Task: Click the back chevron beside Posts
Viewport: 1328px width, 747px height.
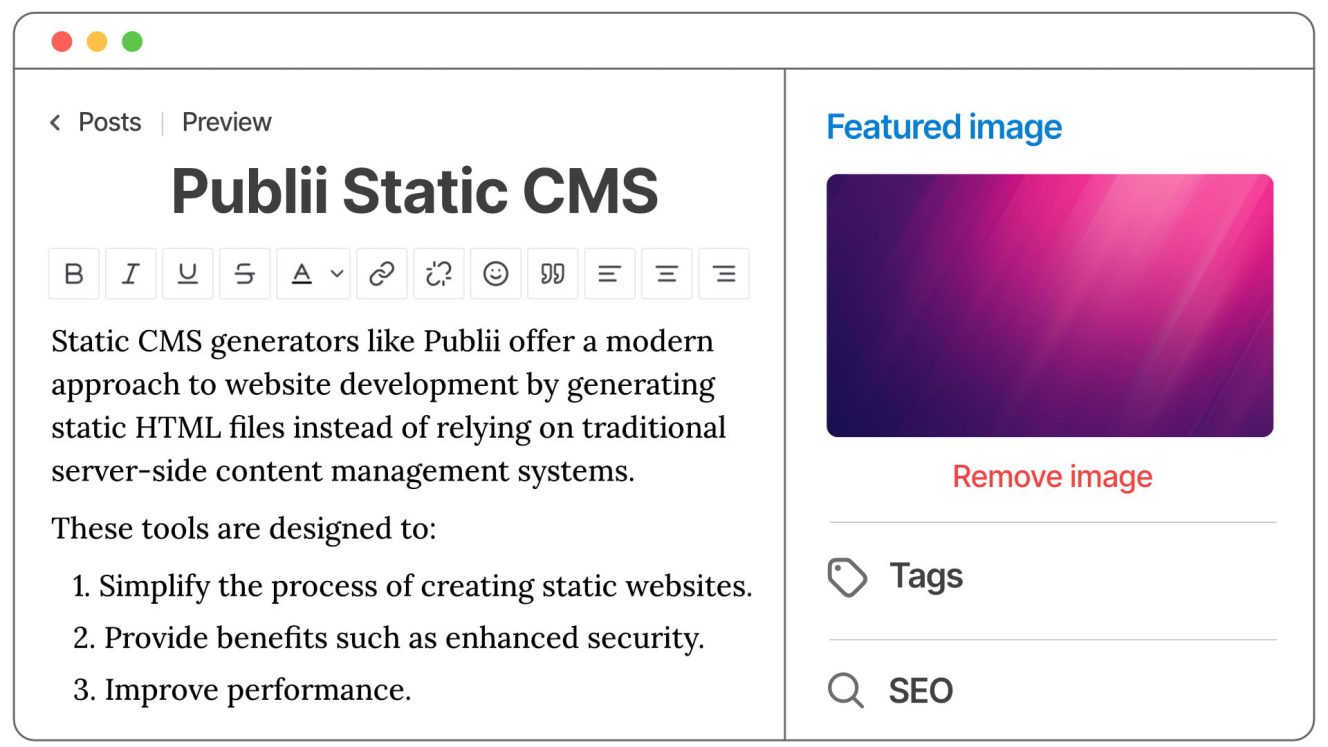Action: tap(55, 123)
